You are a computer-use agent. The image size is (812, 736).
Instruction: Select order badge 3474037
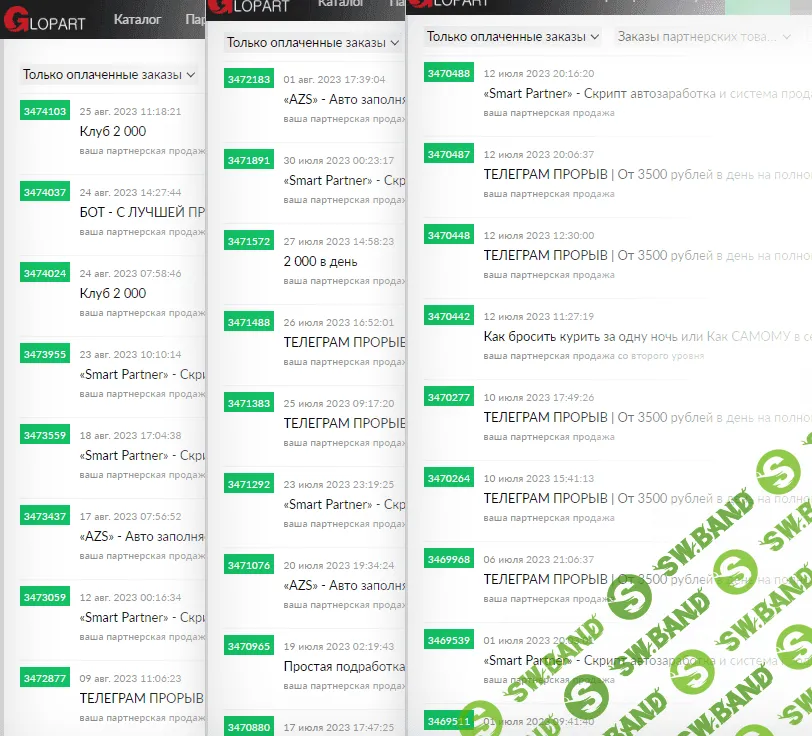click(45, 192)
